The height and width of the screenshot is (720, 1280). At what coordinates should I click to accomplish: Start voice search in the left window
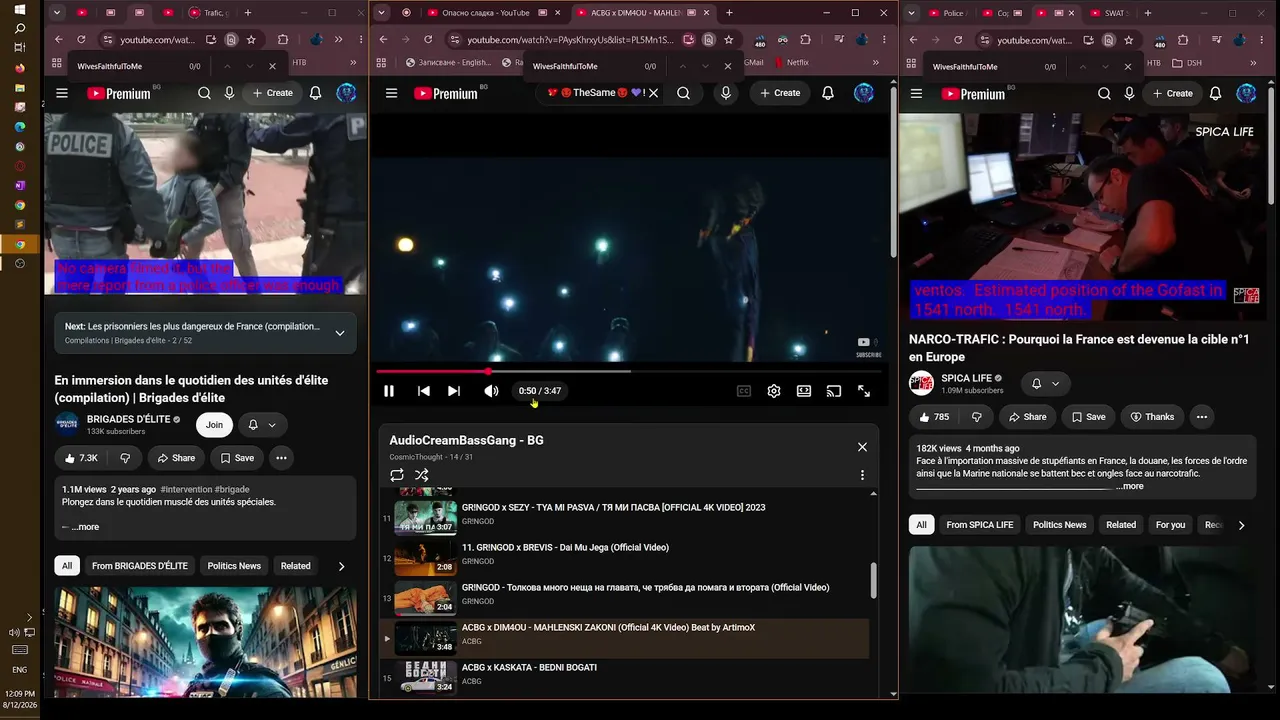(229, 93)
